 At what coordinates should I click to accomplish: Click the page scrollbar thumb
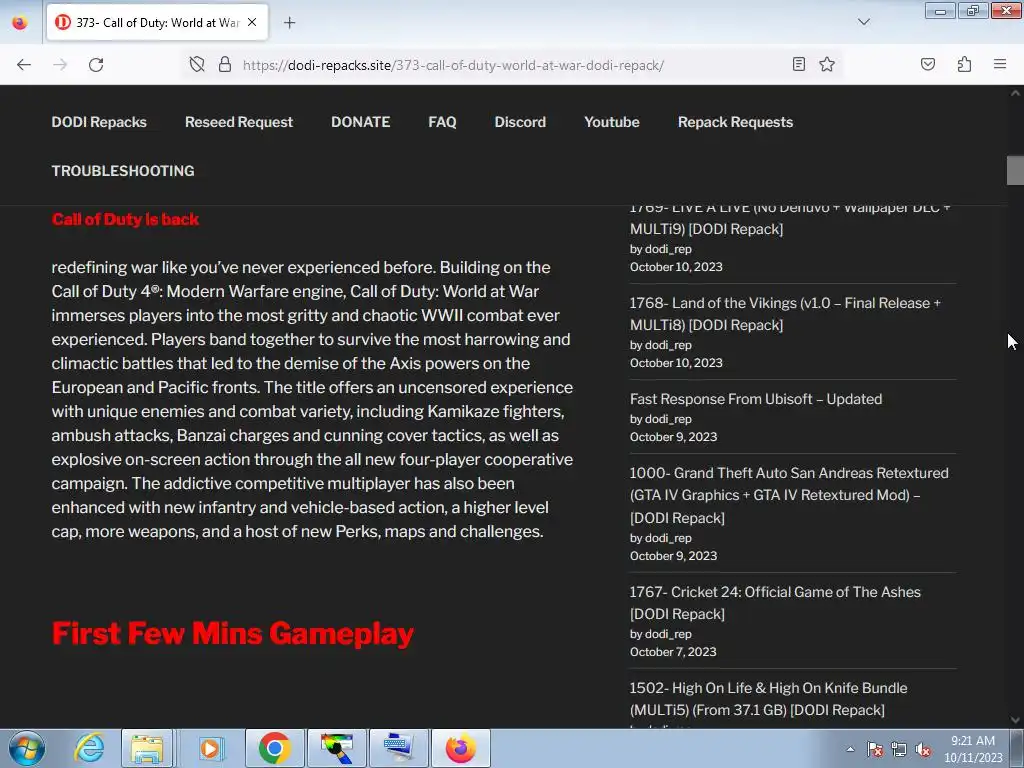pyautogui.click(x=1015, y=170)
